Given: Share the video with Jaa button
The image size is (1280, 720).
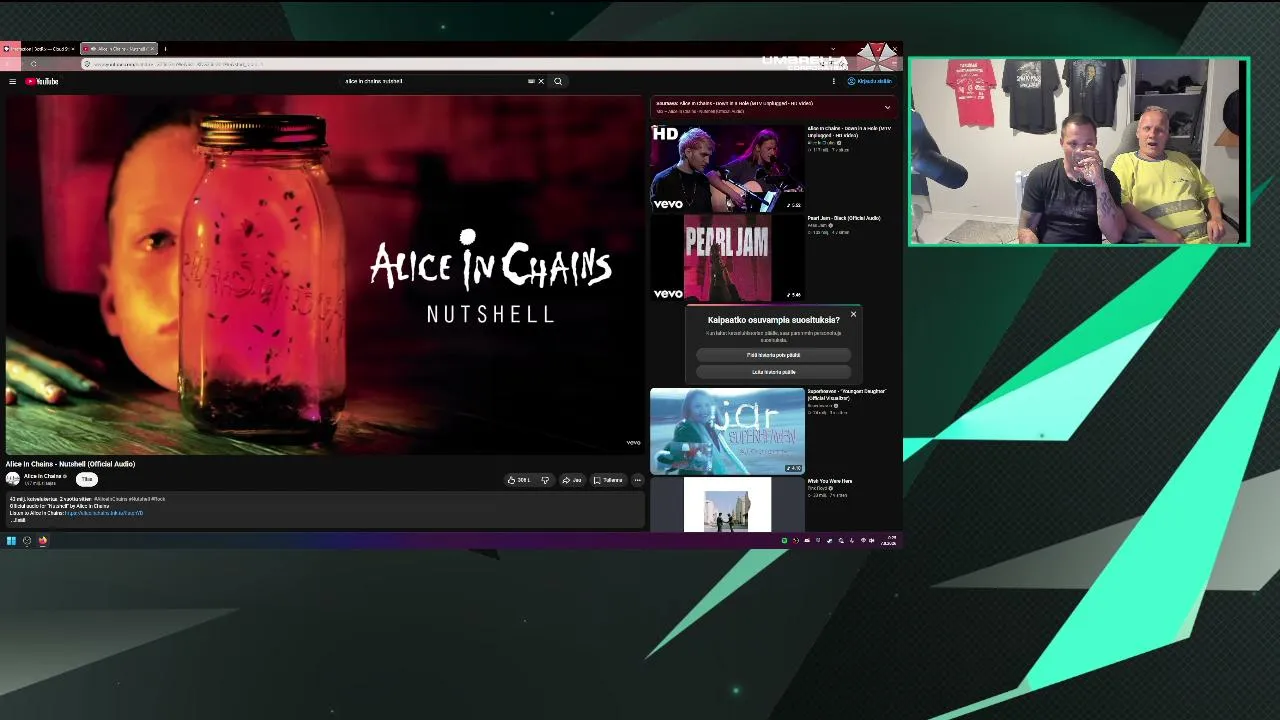Looking at the screenshot, I should pos(572,480).
